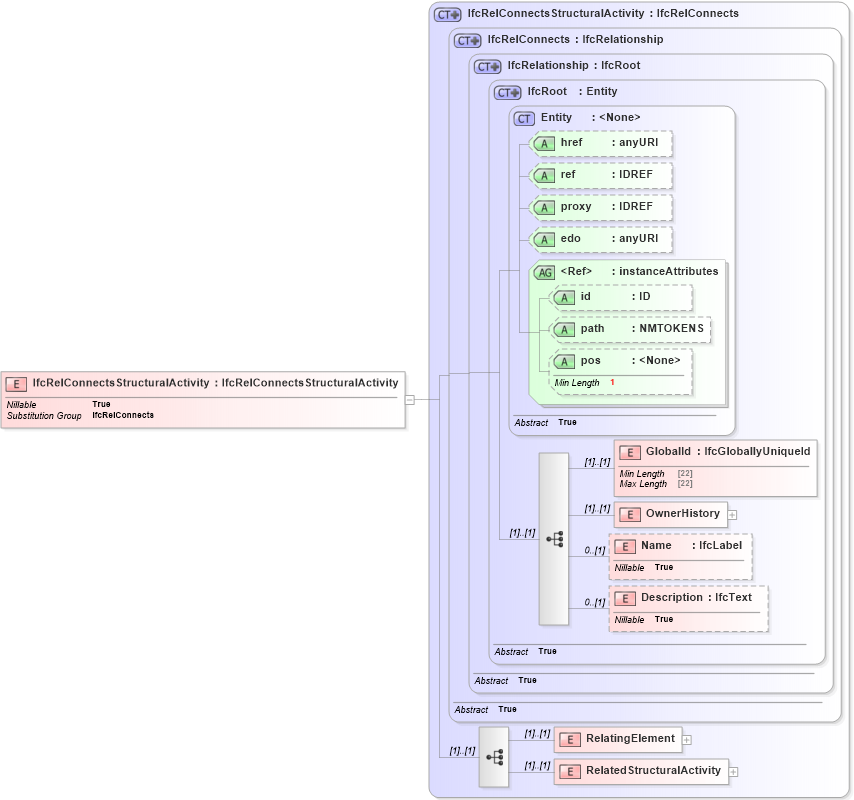Select the A icon beside the pos attribute

pyautogui.click(x=565, y=361)
